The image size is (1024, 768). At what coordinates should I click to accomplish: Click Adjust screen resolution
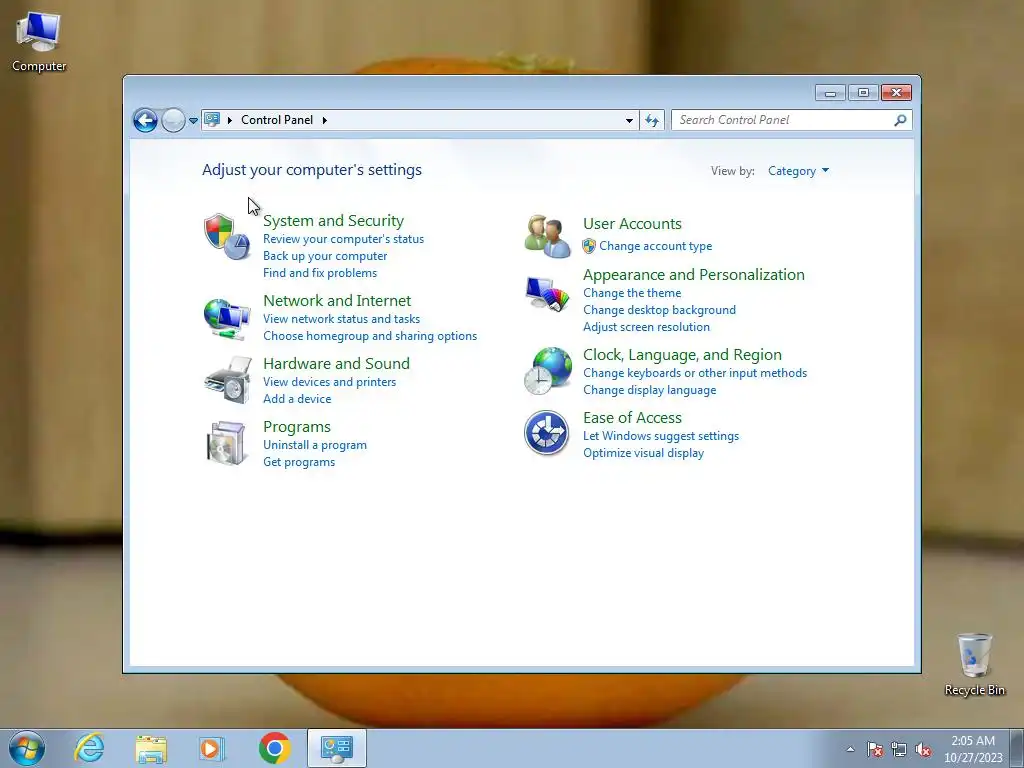(647, 327)
